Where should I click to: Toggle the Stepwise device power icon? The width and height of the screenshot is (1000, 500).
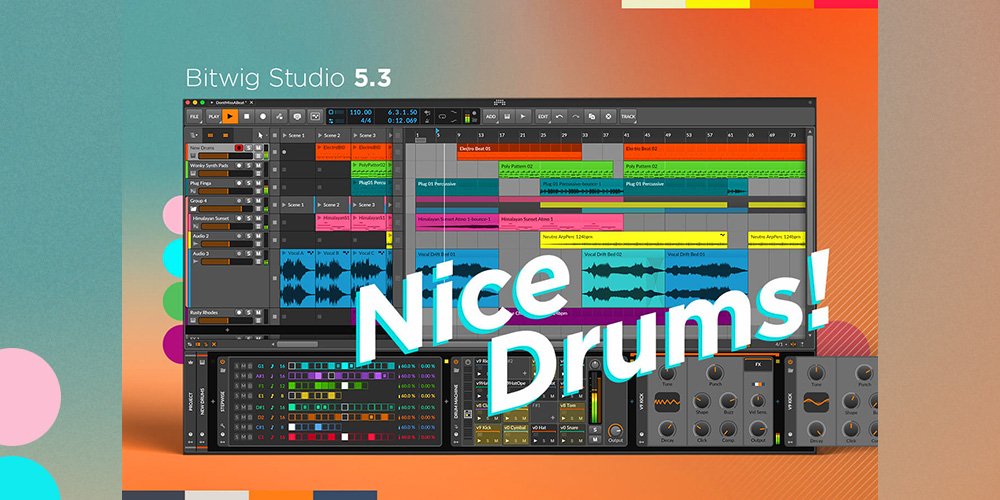[x=222, y=362]
